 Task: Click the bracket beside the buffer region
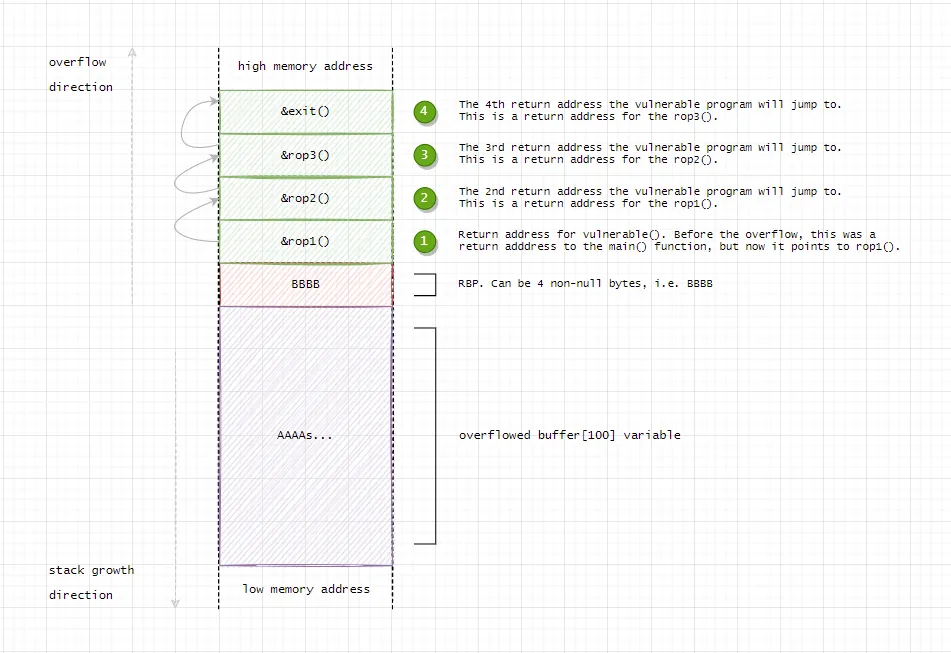428,435
